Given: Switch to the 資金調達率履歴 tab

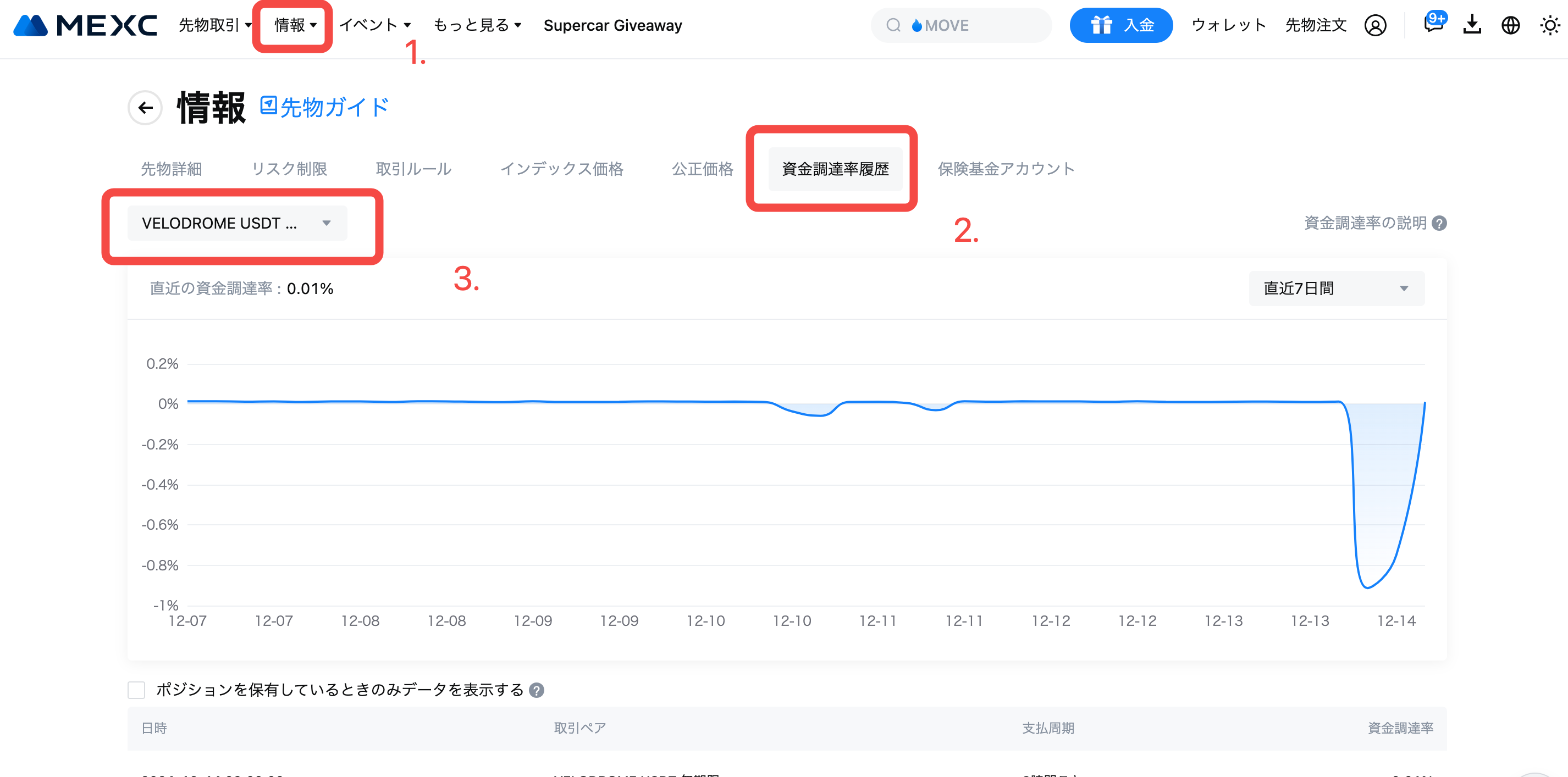Looking at the screenshot, I should point(835,169).
